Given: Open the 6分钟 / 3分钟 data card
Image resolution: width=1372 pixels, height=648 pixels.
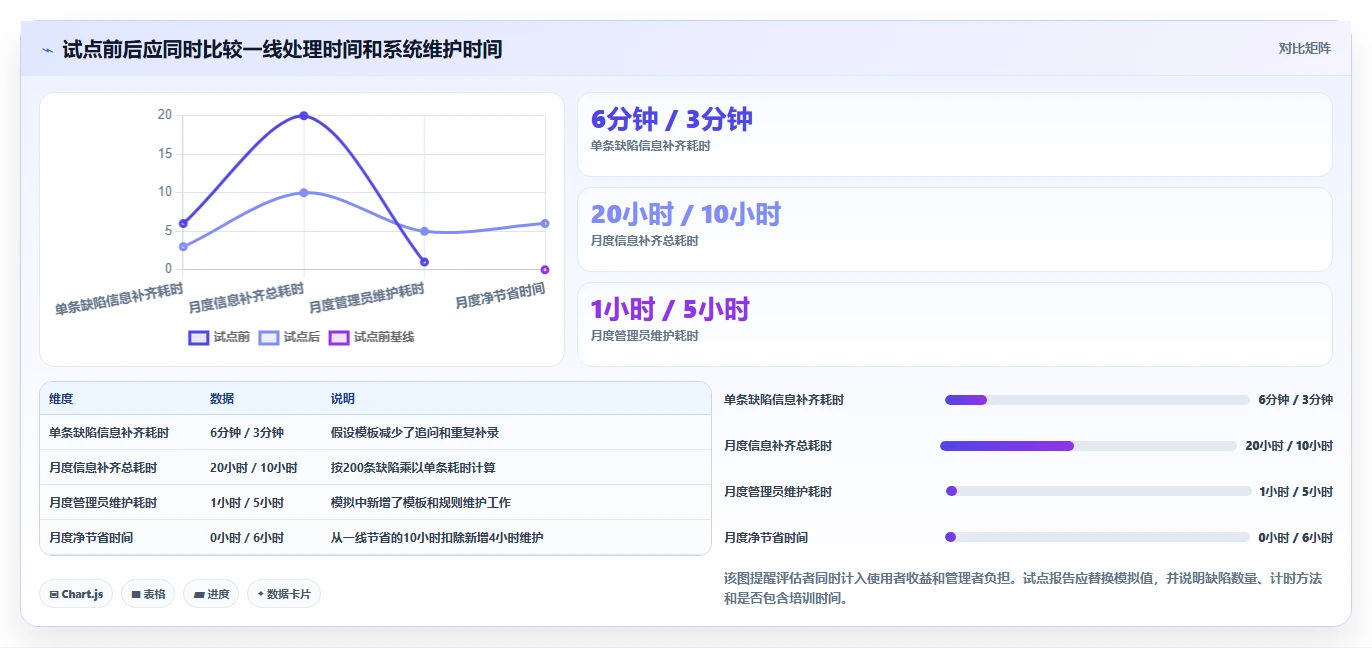Looking at the screenshot, I should 955,135.
